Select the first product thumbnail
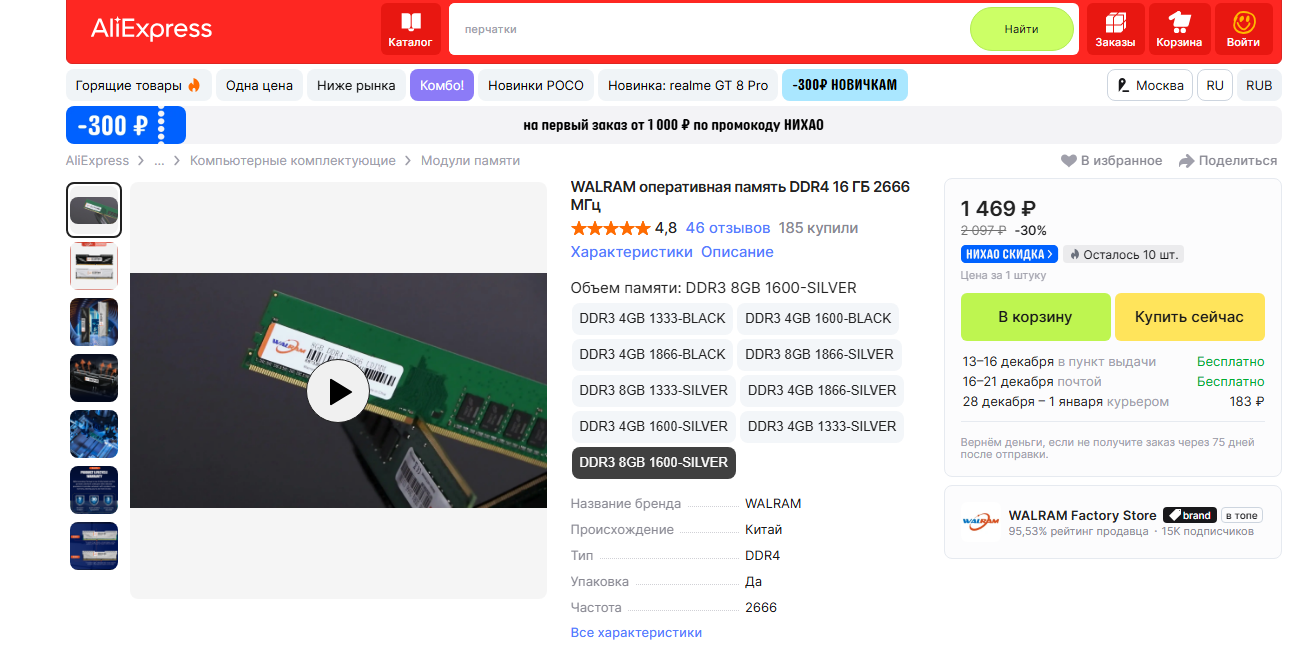The height and width of the screenshot is (662, 1307). tap(94, 210)
